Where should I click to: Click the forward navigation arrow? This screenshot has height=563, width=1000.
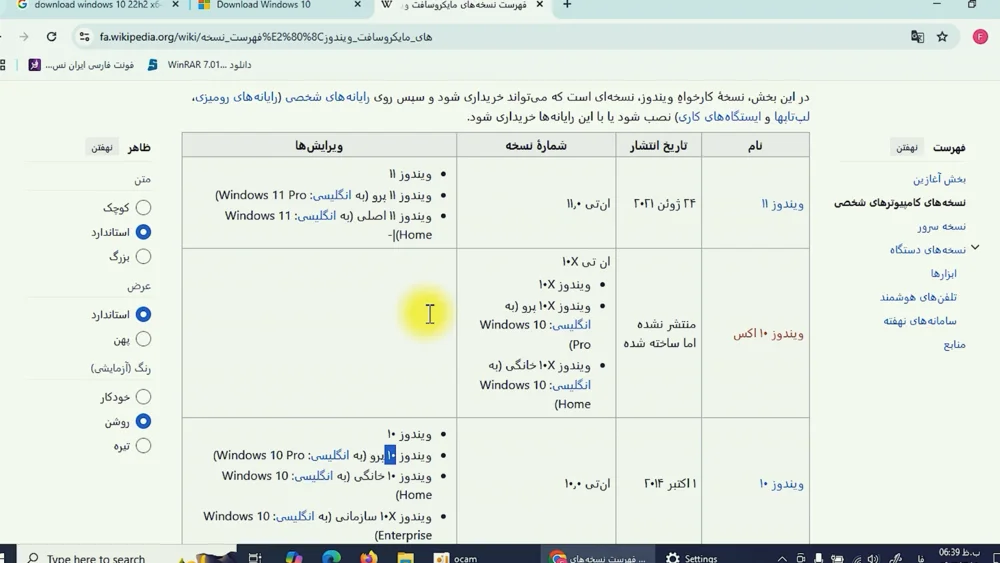tap(24, 37)
